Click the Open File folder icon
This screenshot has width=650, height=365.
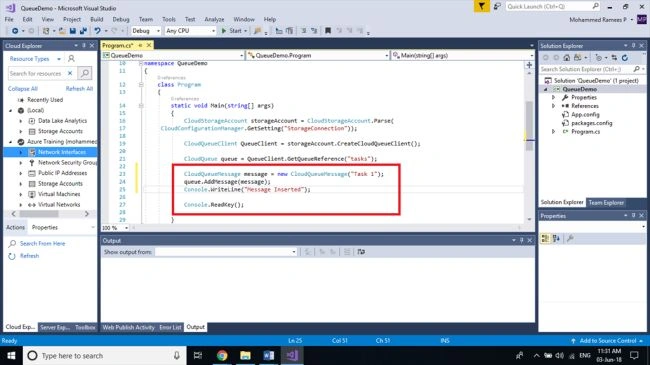pos(62,31)
